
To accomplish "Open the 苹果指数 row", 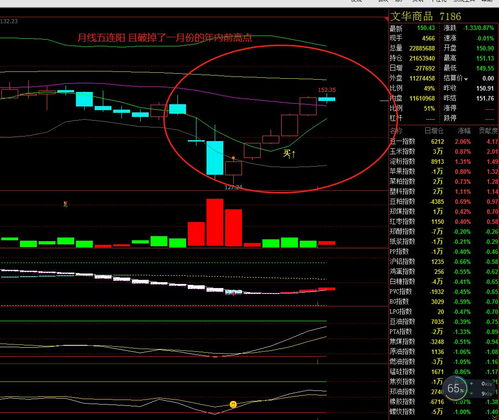I will tap(444, 172).
